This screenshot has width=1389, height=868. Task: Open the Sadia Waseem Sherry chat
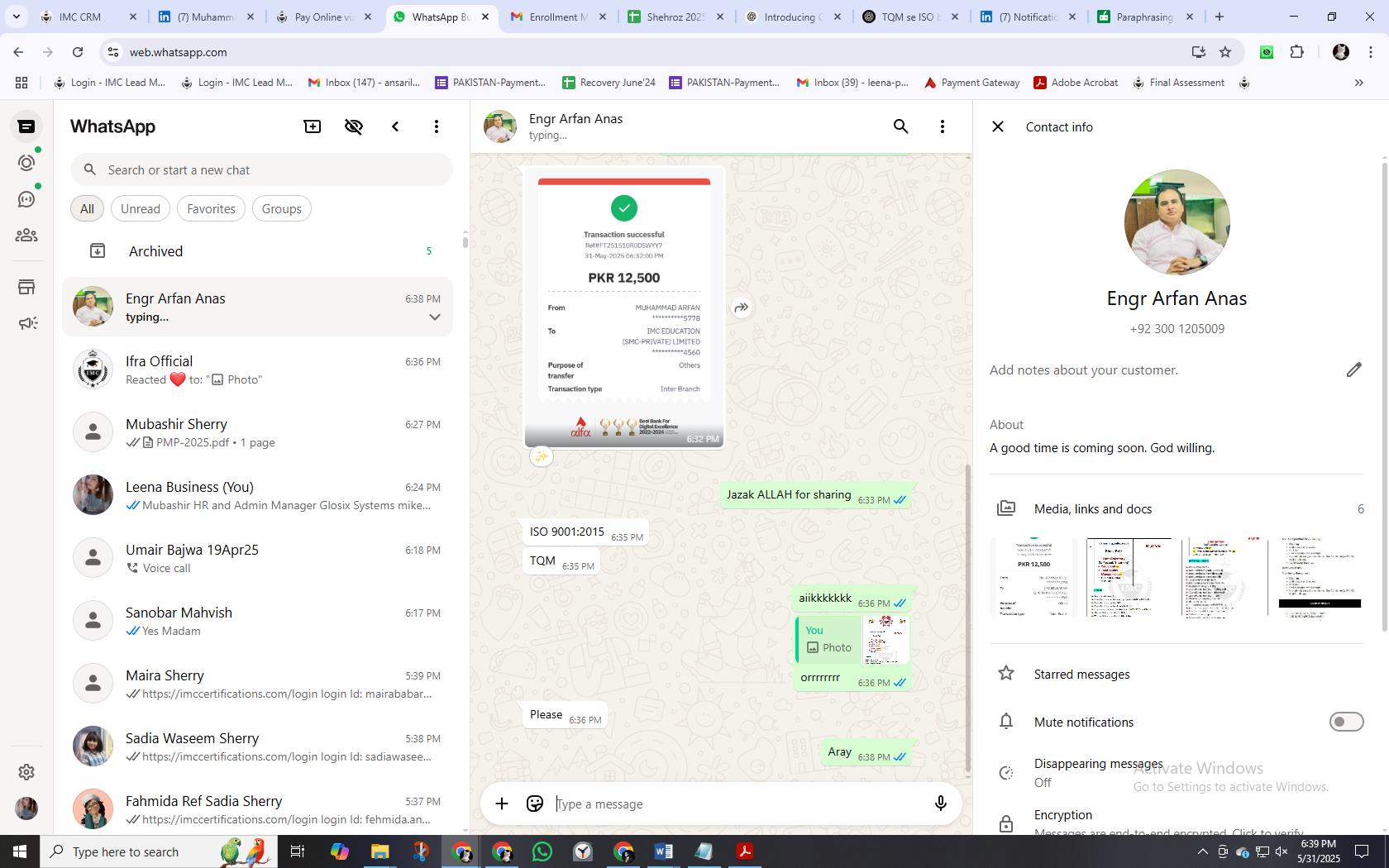tap(257, 746)
